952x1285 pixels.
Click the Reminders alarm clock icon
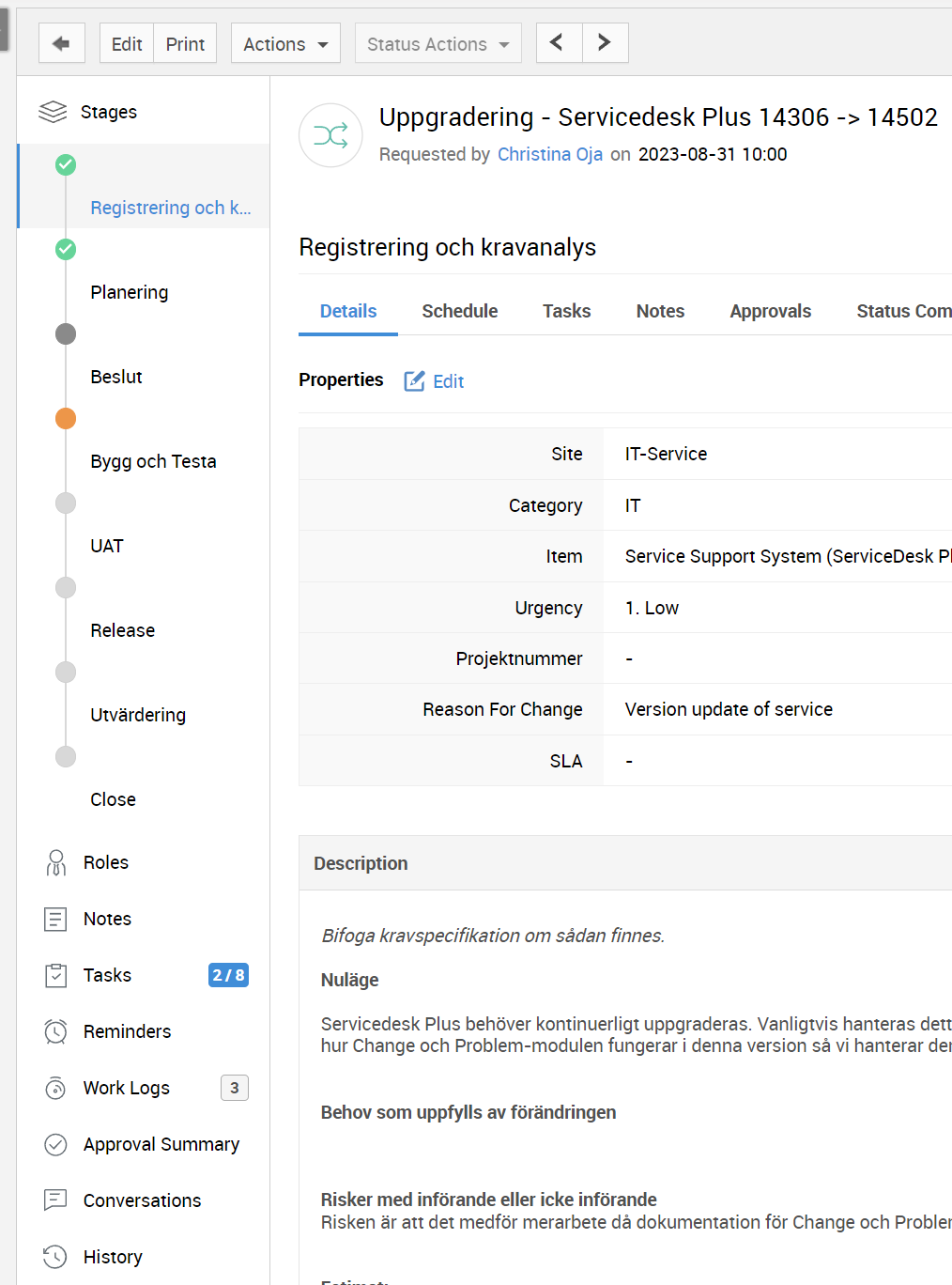point(56,1031)
